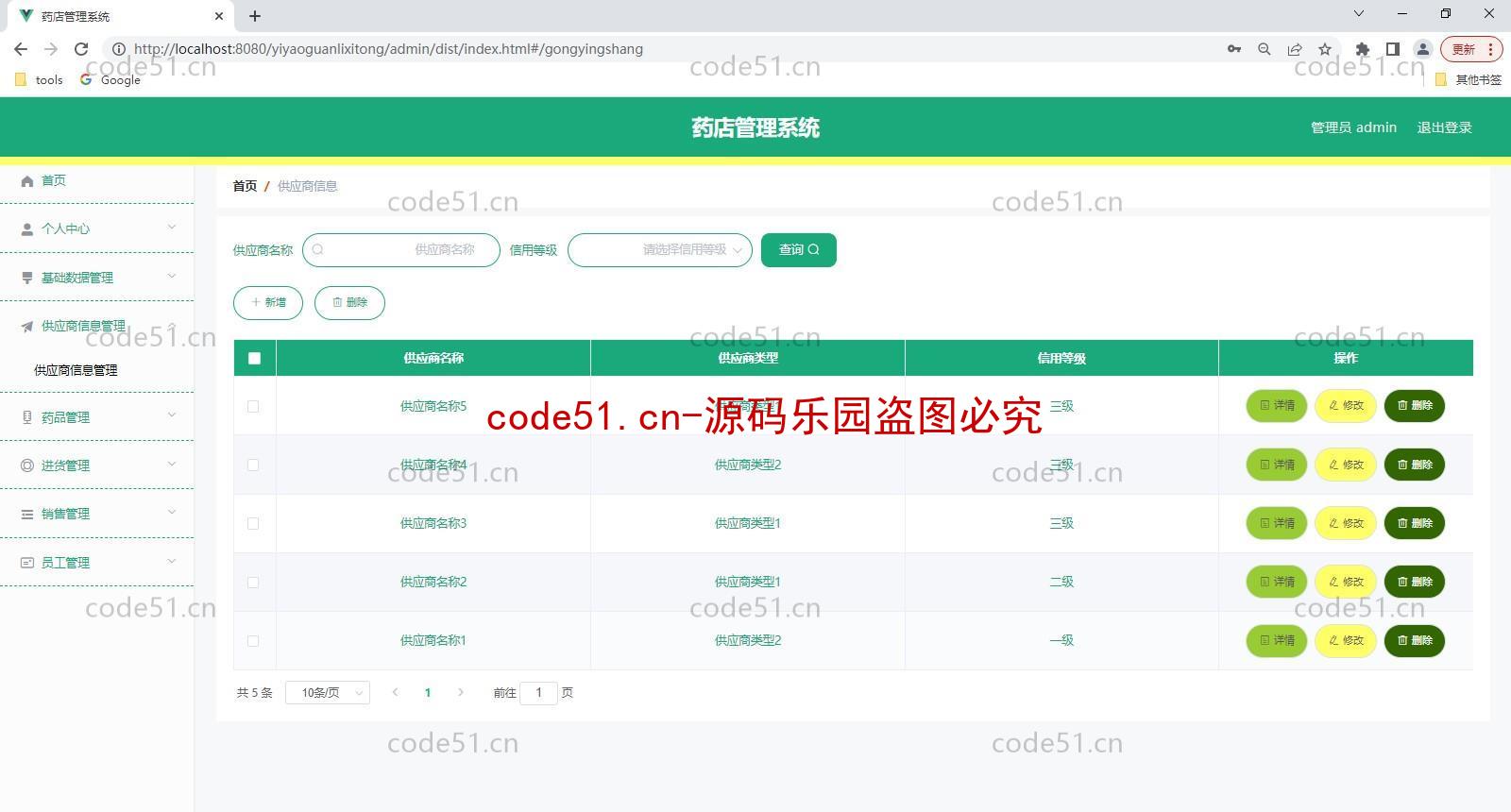View 详情 for 供应商名称5
Image resolution: width=1511 pixels, height=812 pixels.
(1277, 406)
